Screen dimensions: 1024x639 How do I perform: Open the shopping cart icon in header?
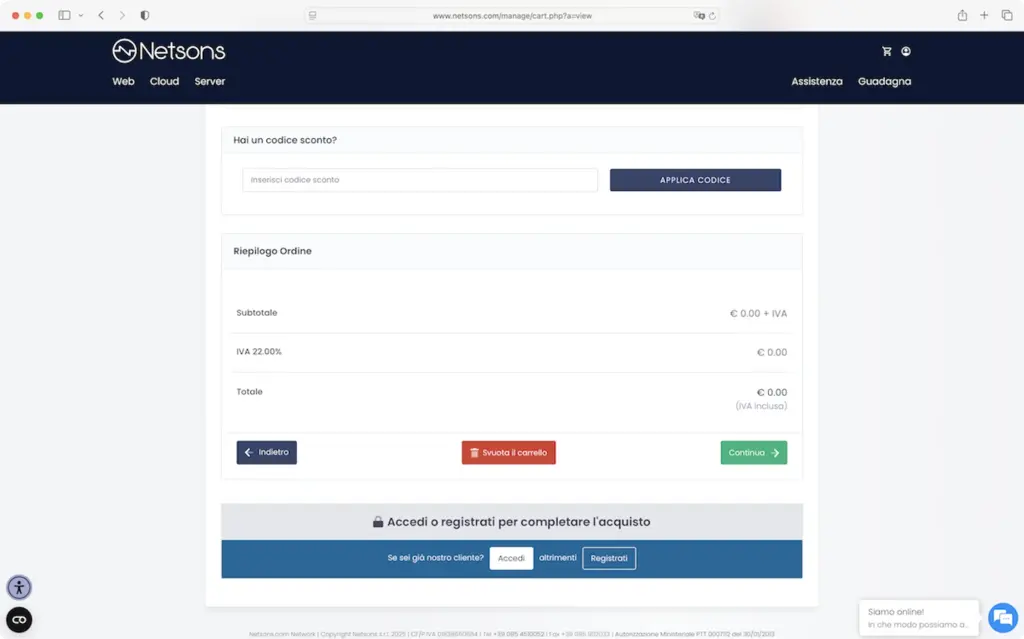[886, 51]
